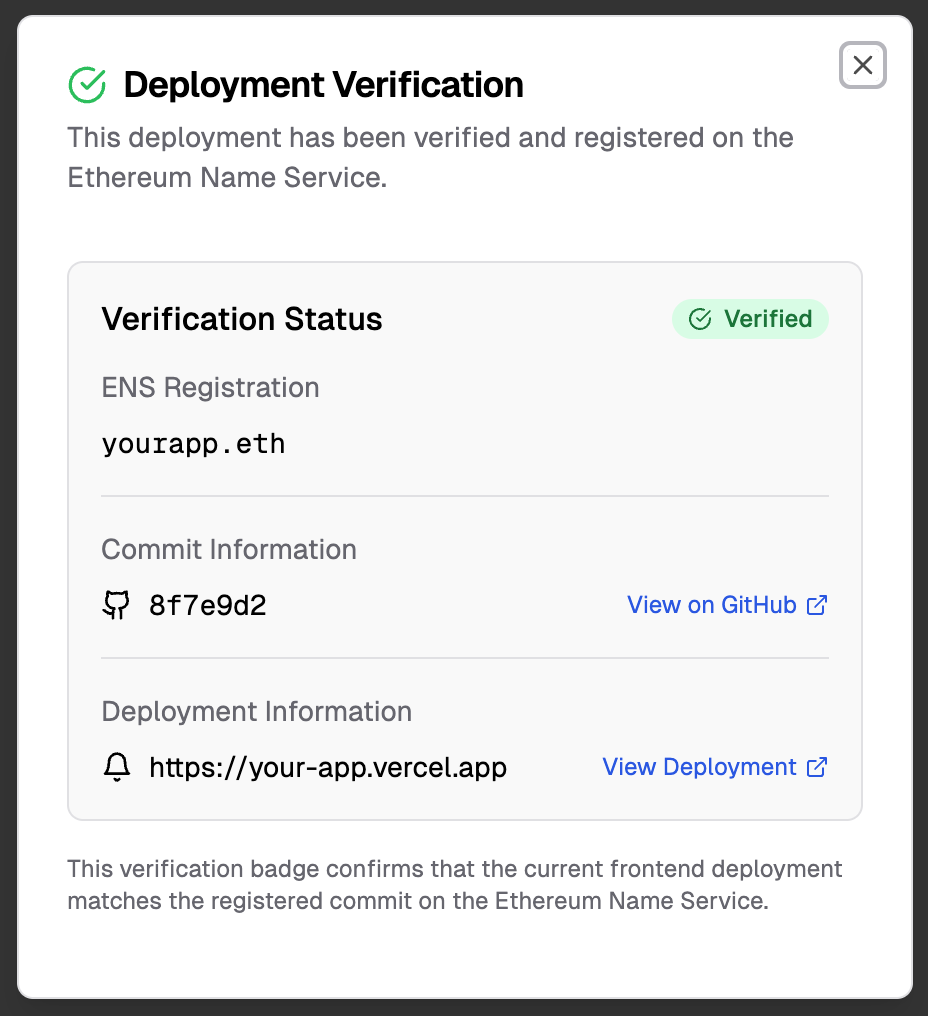This screenshot has height=1016, width=928.
Task: Select the URL https://your-app.vercel.app
Action: tap(328, 767)
